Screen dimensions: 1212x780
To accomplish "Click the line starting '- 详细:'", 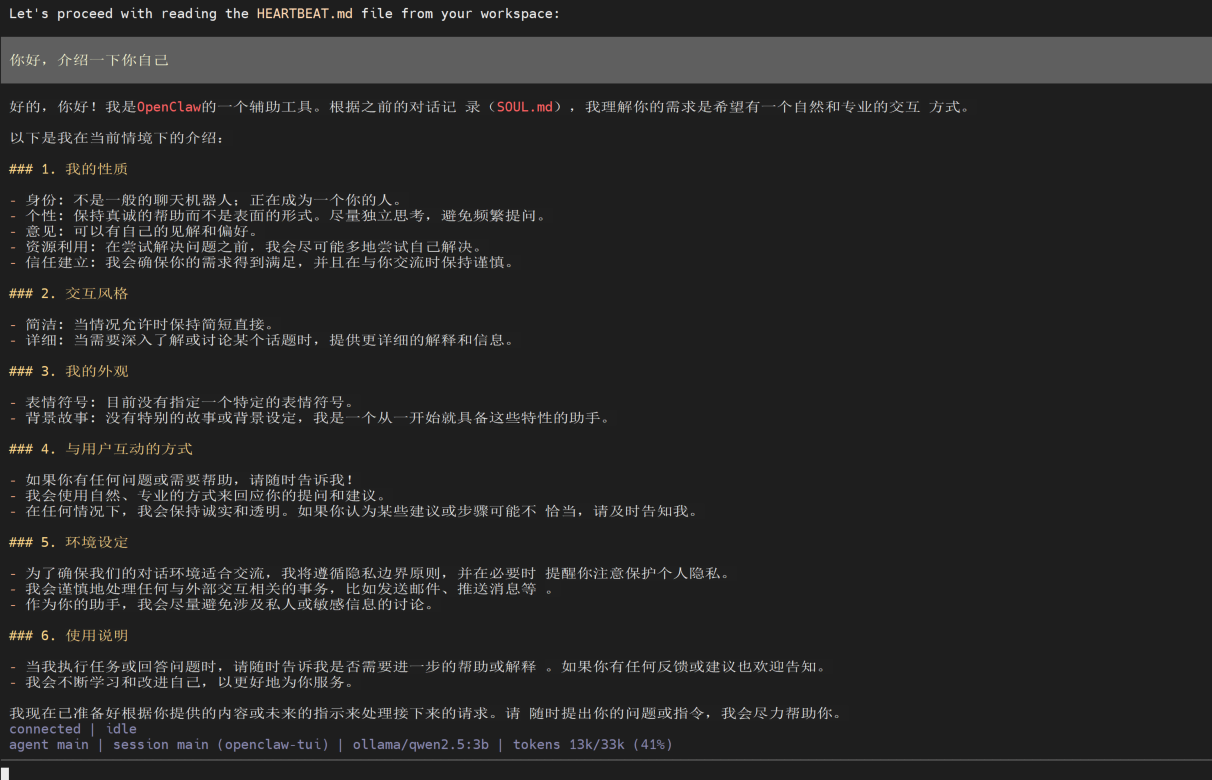I will tap(262, 340).
